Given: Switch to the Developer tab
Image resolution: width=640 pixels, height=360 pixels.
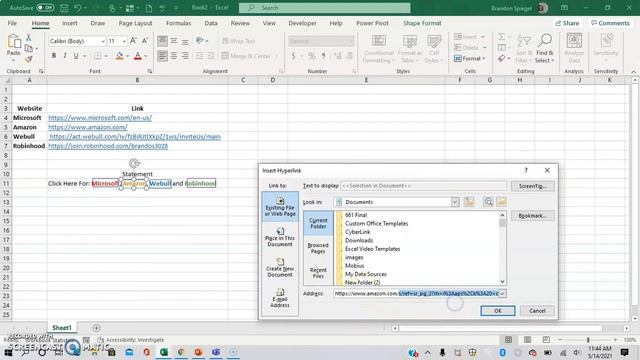Looking at the screenshot, I should pos(302,23).
